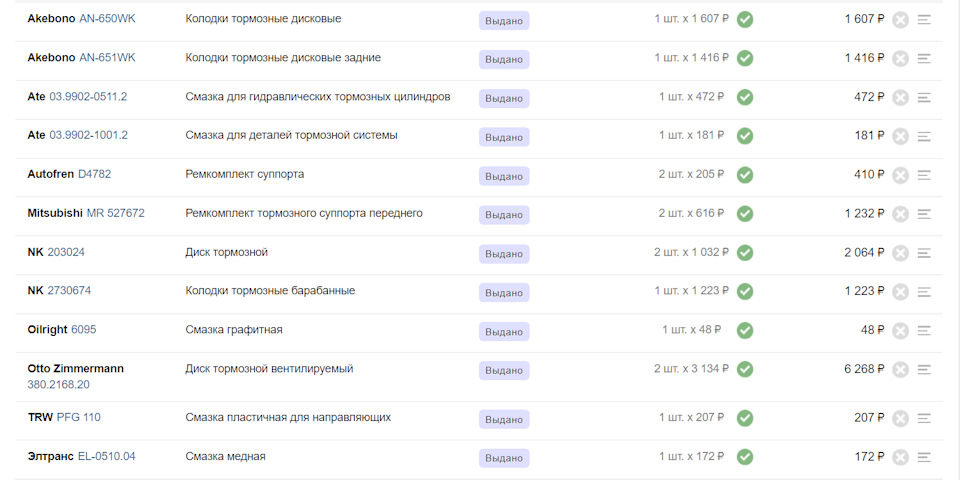Open part number link 6095
Image resolution: width=960 pixels, height=480 pixels.
click(x=84, y=329)
